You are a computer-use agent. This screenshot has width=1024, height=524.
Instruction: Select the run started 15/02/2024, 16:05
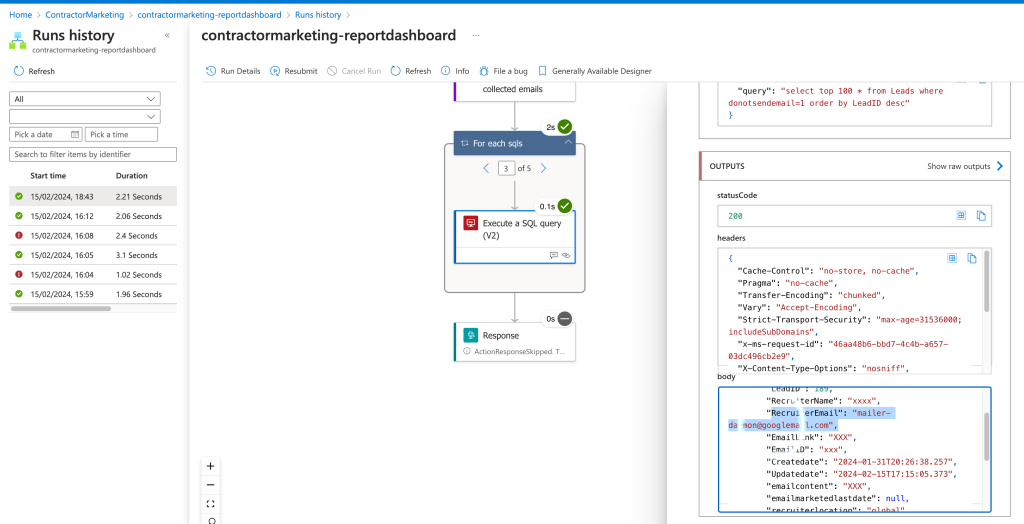pos(93,255)
